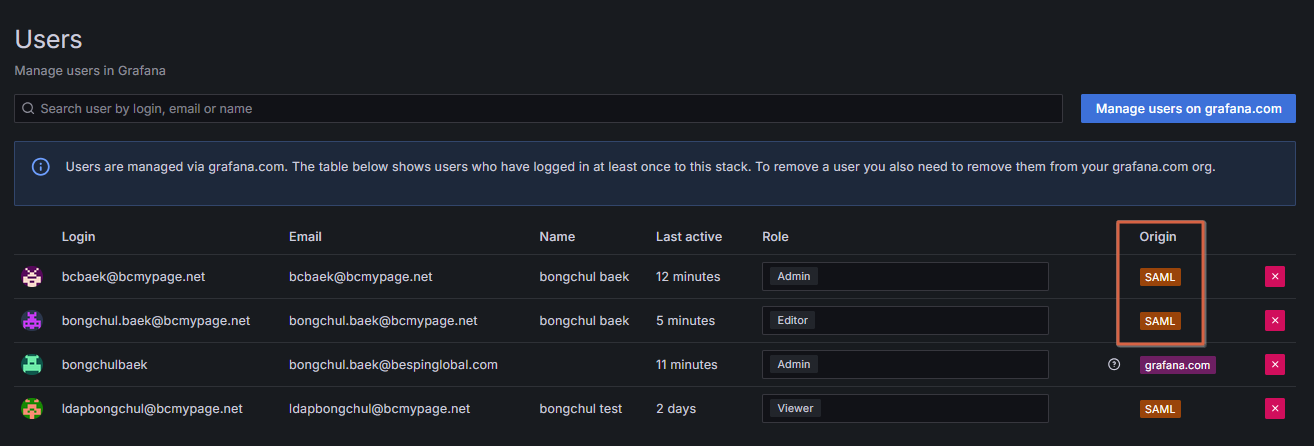The image size is (1314, 446).
Task: Click the help icon beside grafana.com origin
Action: [x=1114, y=365]
